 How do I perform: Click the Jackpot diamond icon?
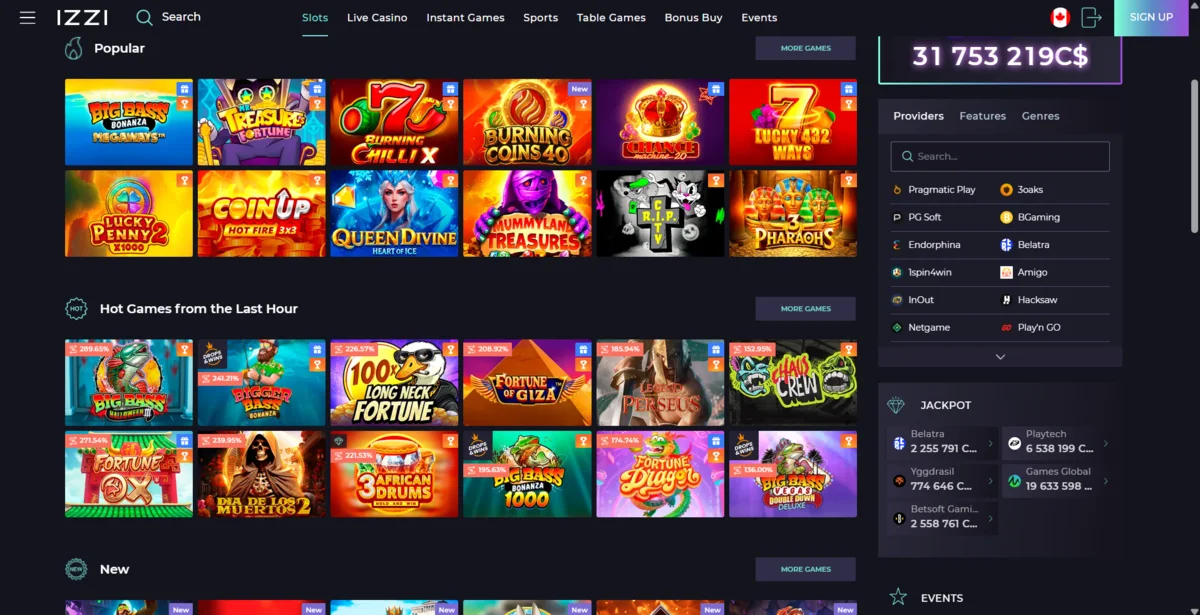coord(896,405)
